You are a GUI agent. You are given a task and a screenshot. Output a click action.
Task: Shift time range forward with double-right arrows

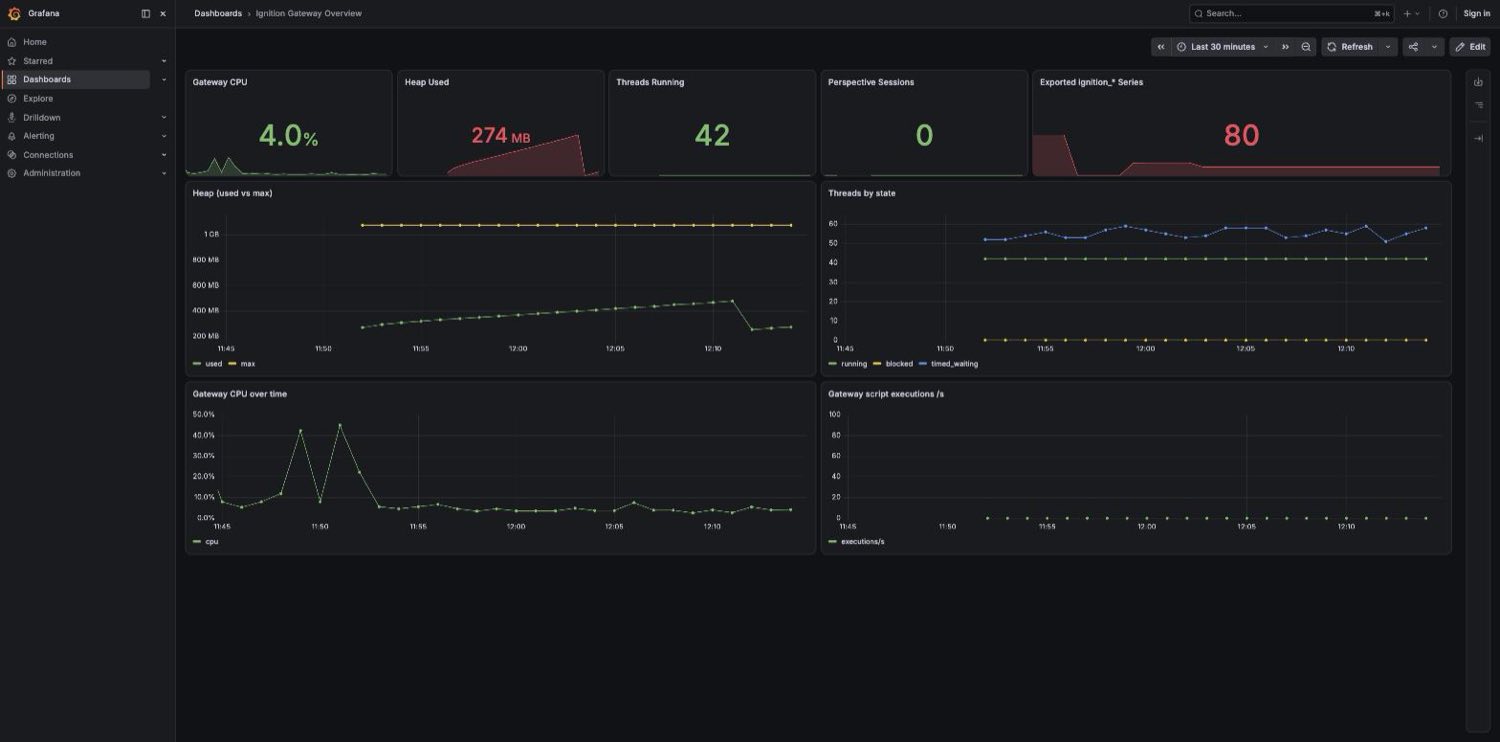1286,47
